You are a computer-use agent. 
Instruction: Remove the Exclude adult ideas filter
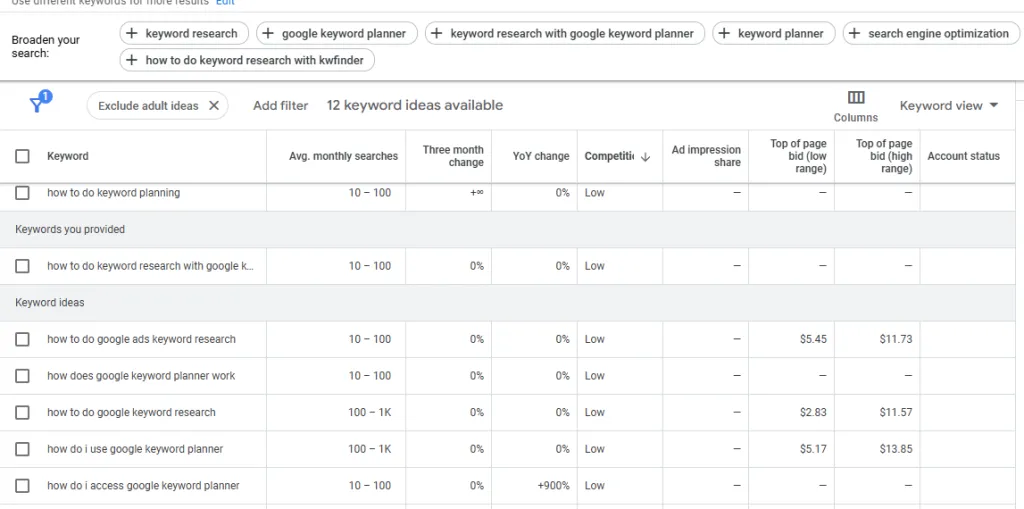click(x=214, y=106)
